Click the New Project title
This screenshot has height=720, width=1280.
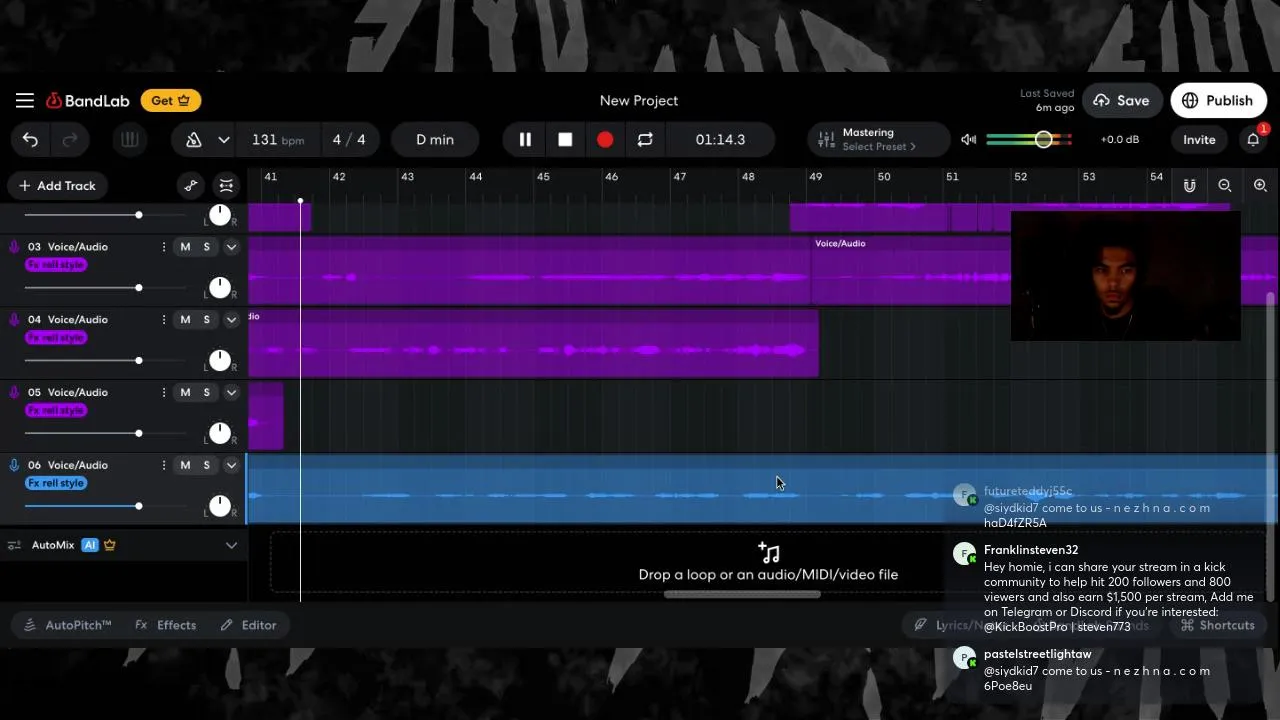(x=639, y=100)
